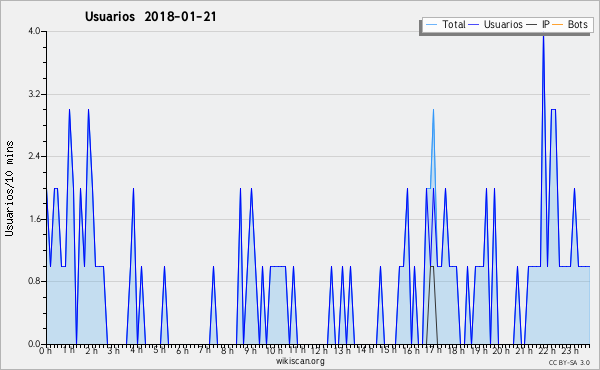Click the 0 h x-axis label
The height and width of the screenshot is (370, 600).
coord(46,350)
